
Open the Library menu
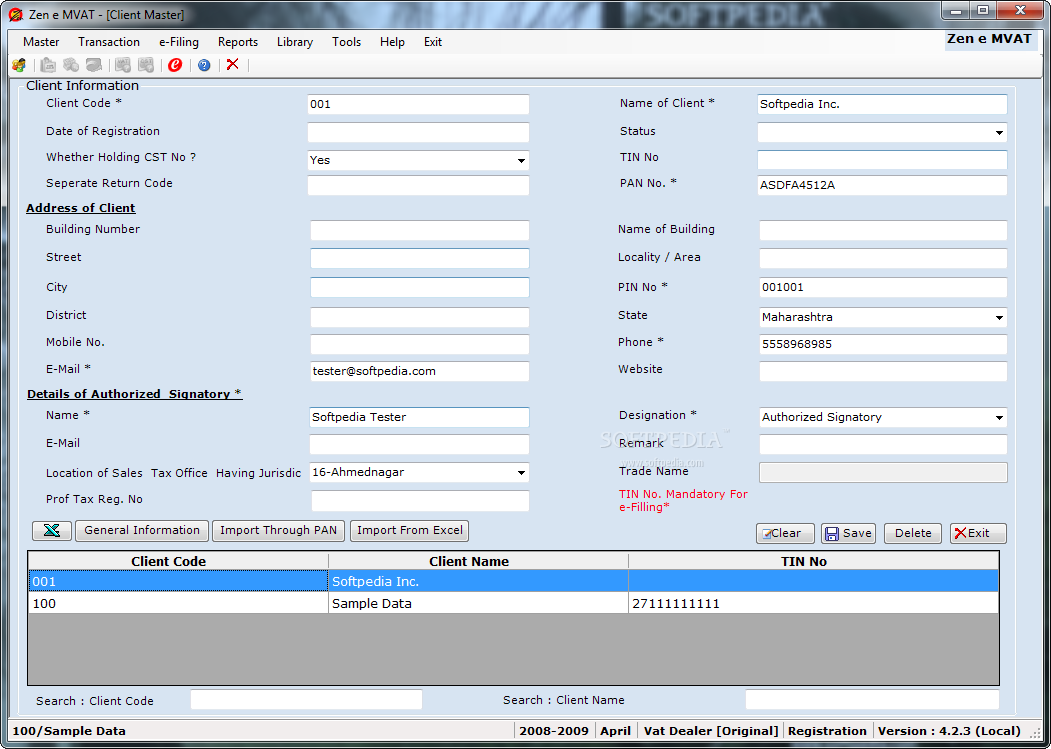point(295,42)
